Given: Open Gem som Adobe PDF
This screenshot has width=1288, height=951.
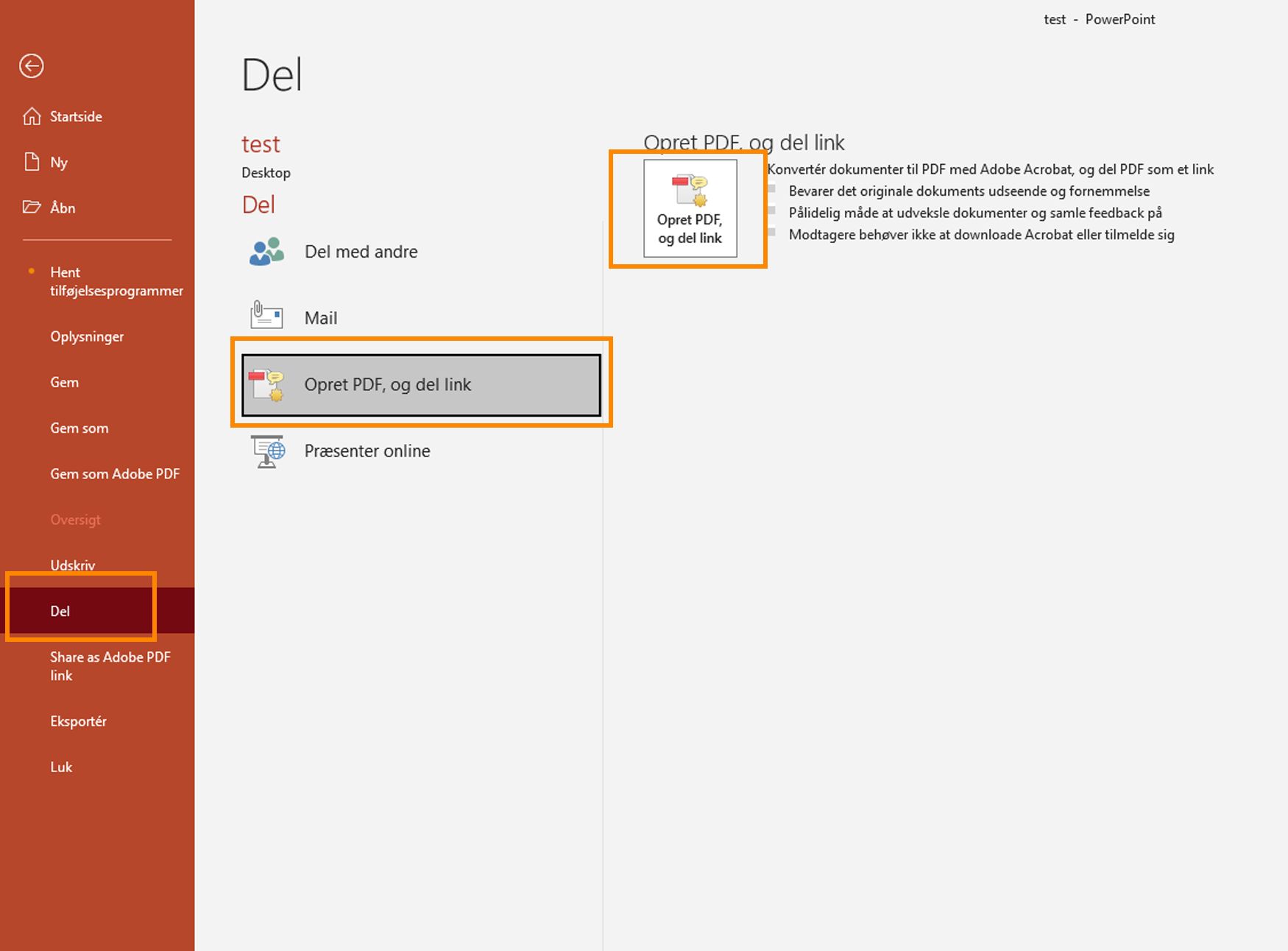Looking at the screenshot, I should (x=115, y=473).
